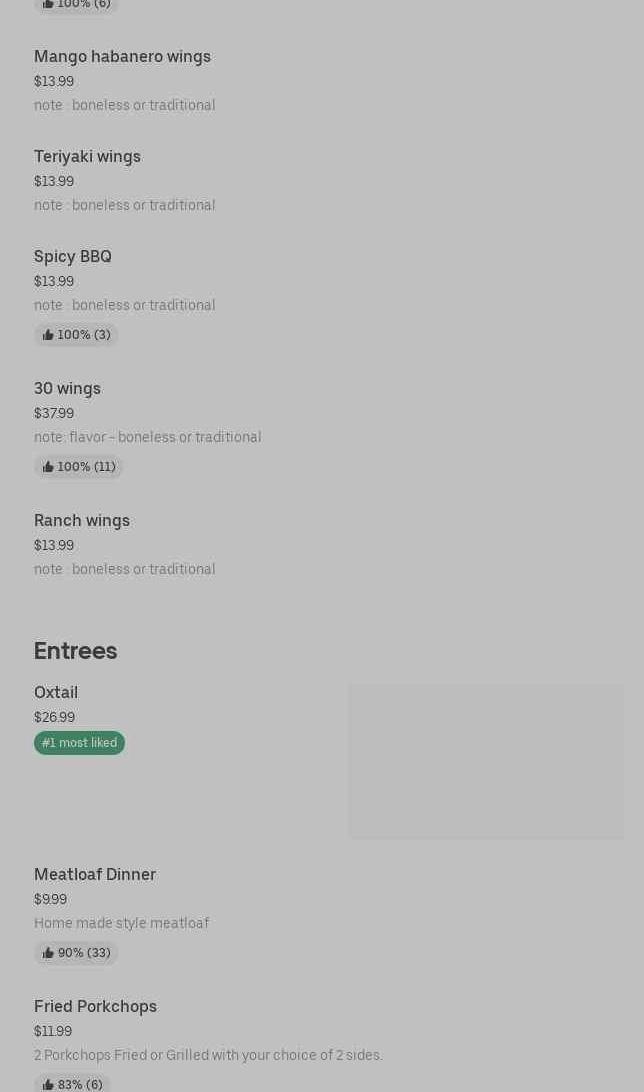
Task: Click the thumbs-up icon under 30 wings
Action: (48, 467)
